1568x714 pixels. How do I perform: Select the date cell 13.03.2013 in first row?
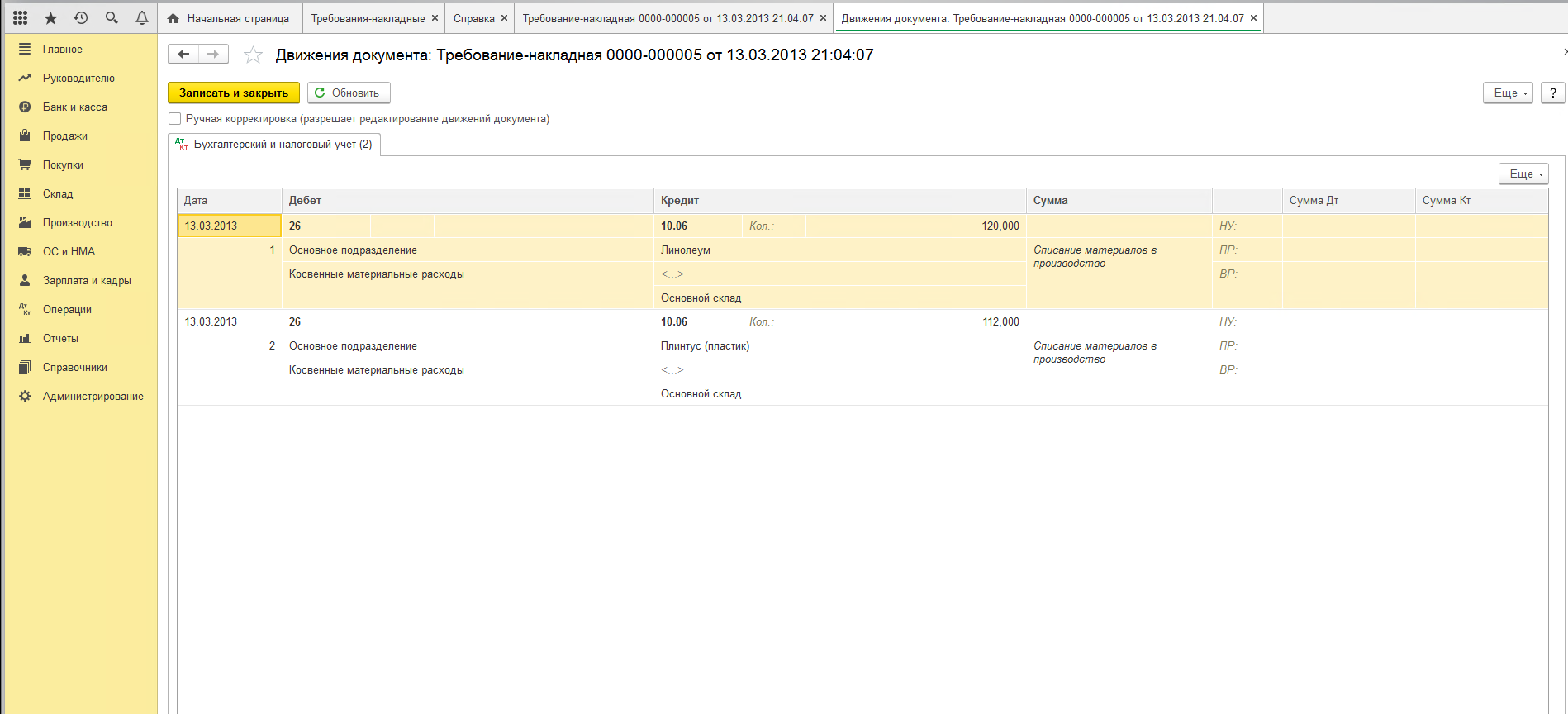230,226
